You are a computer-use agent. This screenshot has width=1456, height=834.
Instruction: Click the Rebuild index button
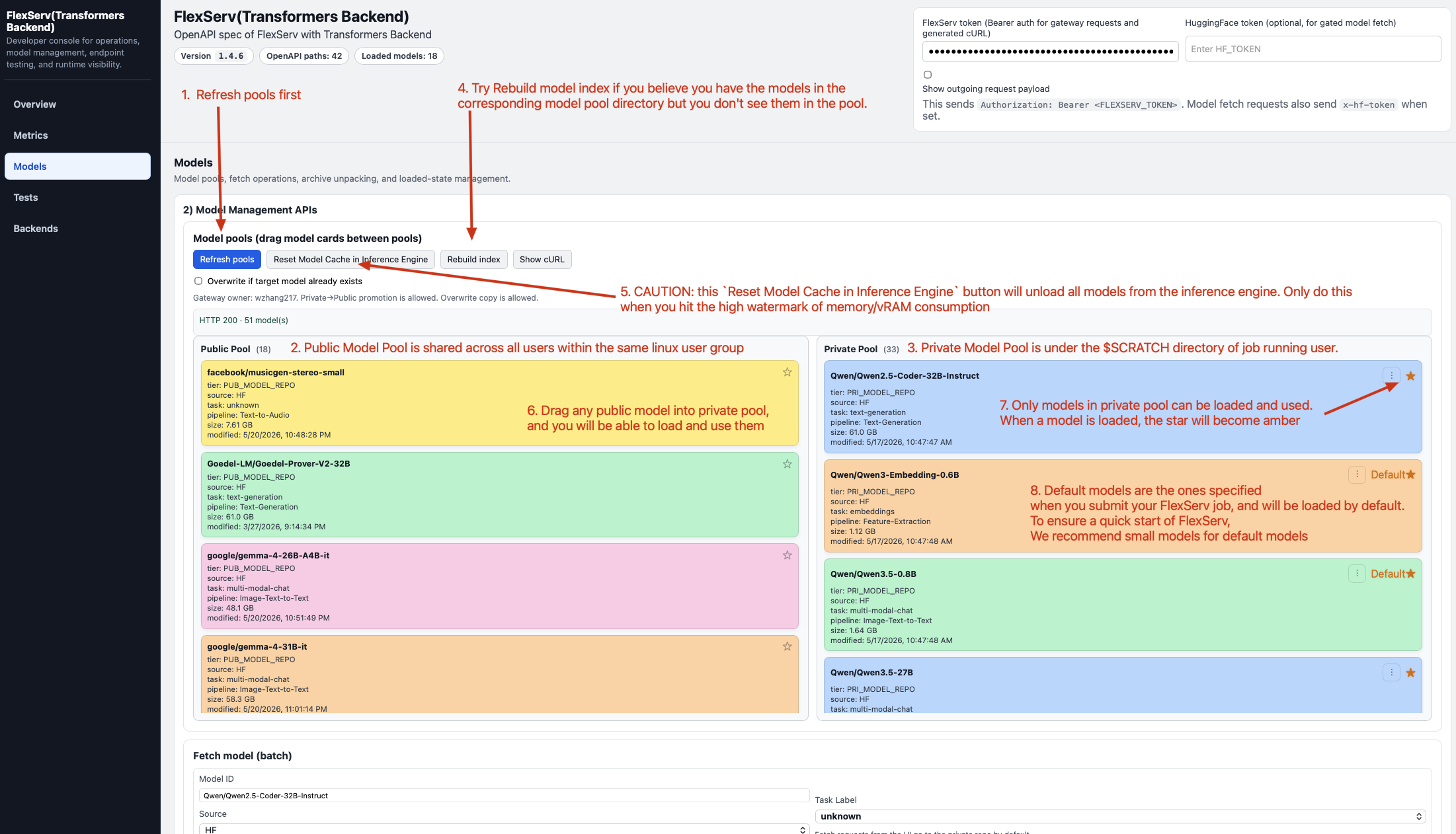coord(473,260)
